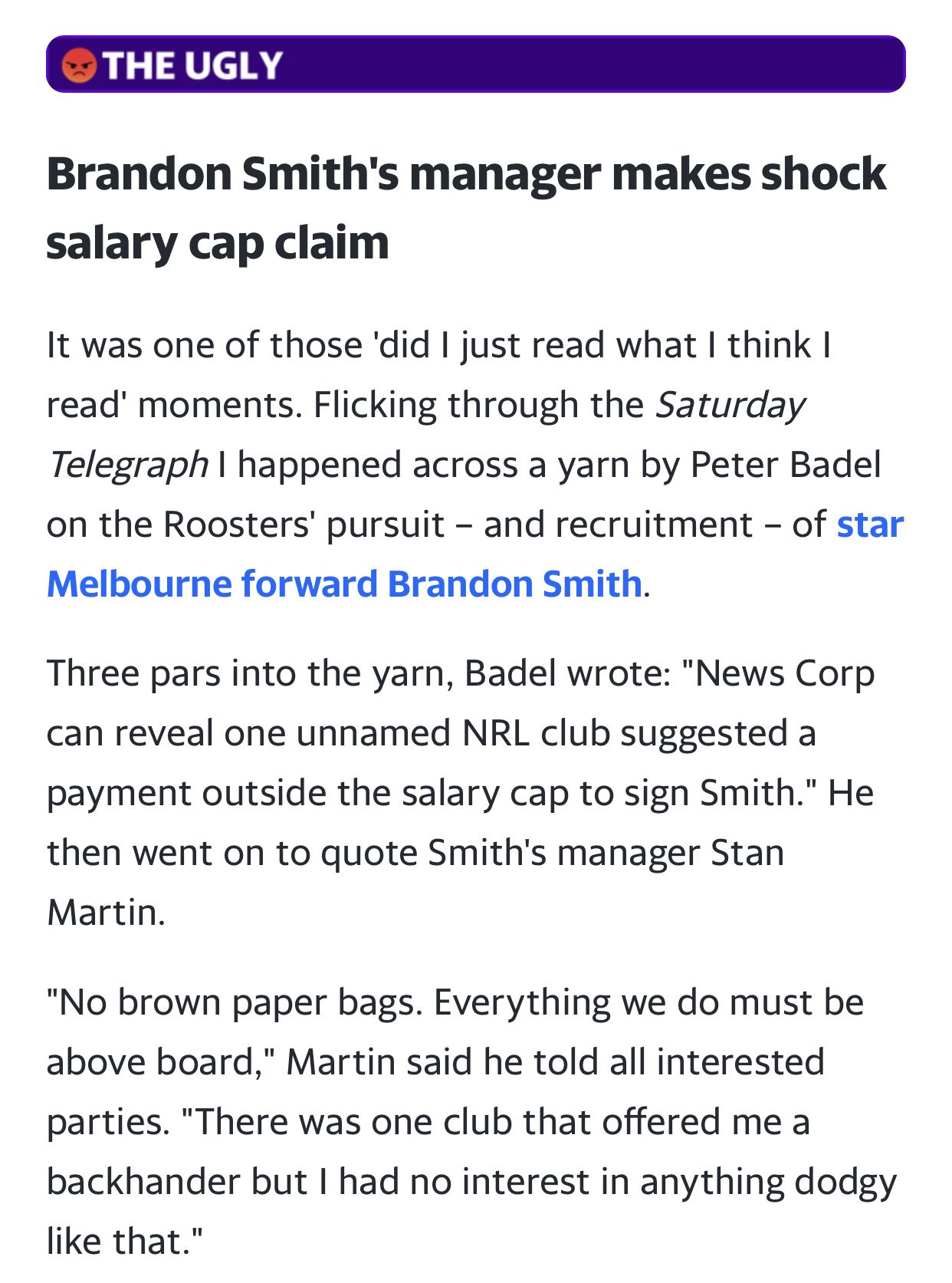Open the 'star' blue hyperlink text

[x=870, y=525]
